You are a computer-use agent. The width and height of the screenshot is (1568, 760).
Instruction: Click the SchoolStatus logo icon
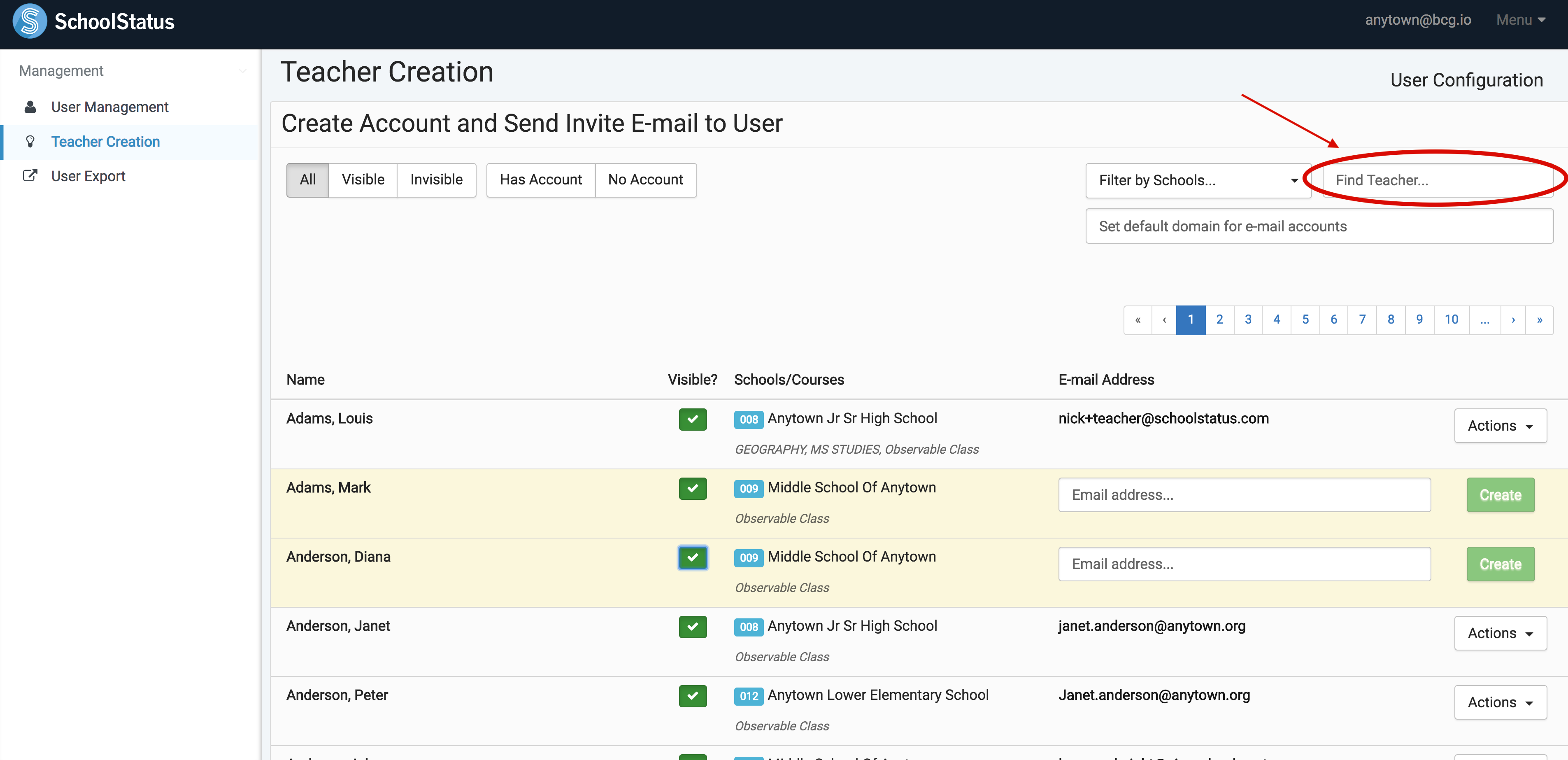tap(29, 21)
